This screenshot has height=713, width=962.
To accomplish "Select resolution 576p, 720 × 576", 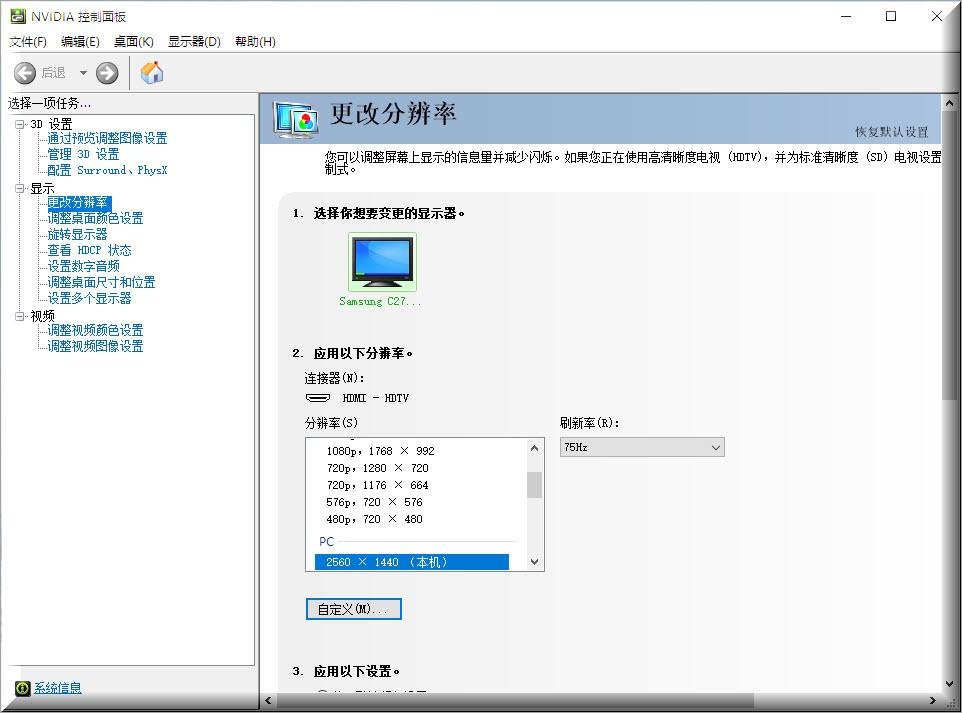I will pos(374,503).
